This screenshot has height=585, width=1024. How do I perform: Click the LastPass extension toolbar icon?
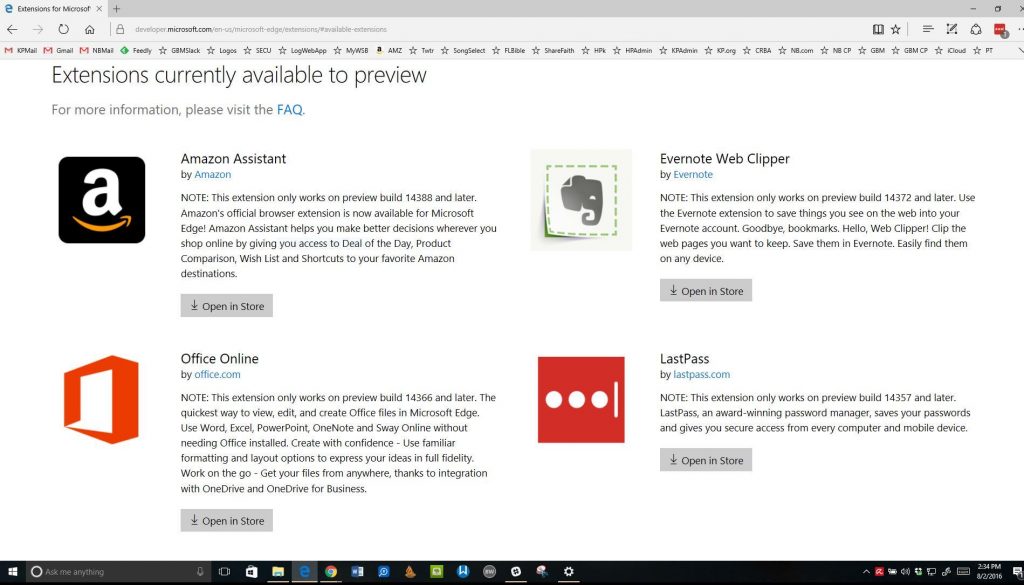point(1000,29)
